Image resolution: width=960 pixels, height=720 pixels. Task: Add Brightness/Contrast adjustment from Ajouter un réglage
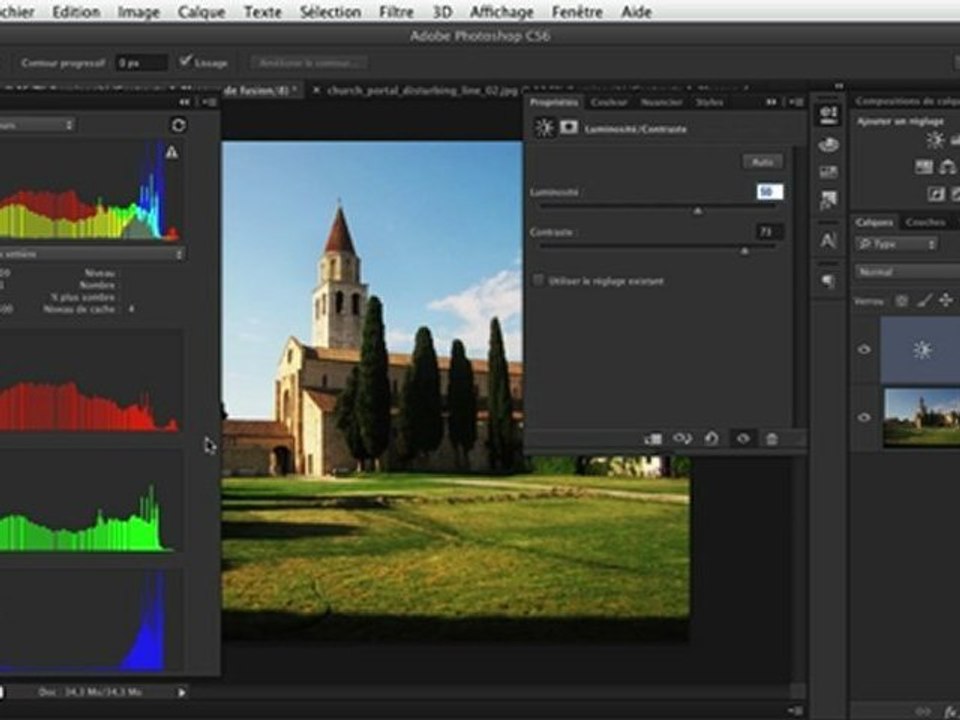(935, 140)
